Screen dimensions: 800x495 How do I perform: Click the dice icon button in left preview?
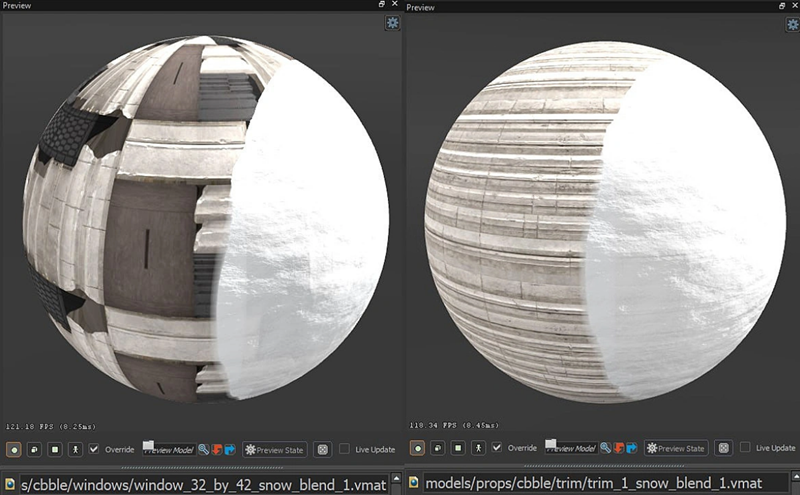[x=323, y=449]
